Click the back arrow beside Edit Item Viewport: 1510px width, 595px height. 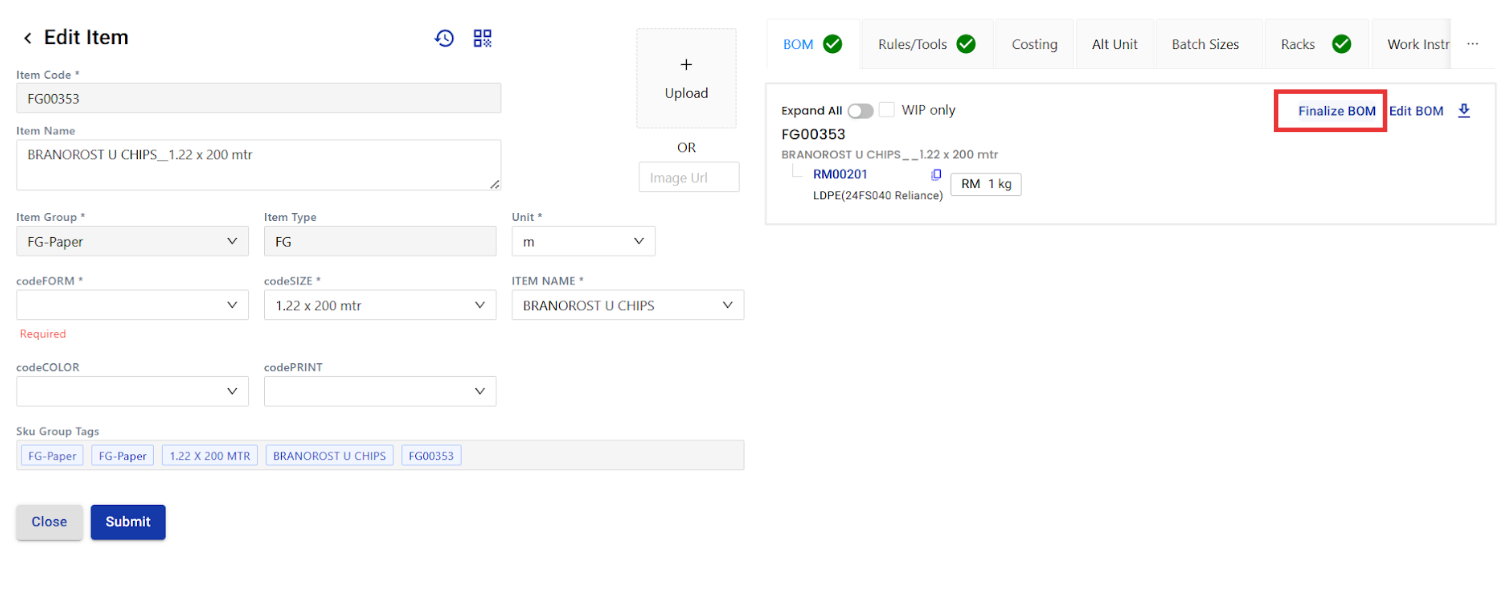pos(28,38)
